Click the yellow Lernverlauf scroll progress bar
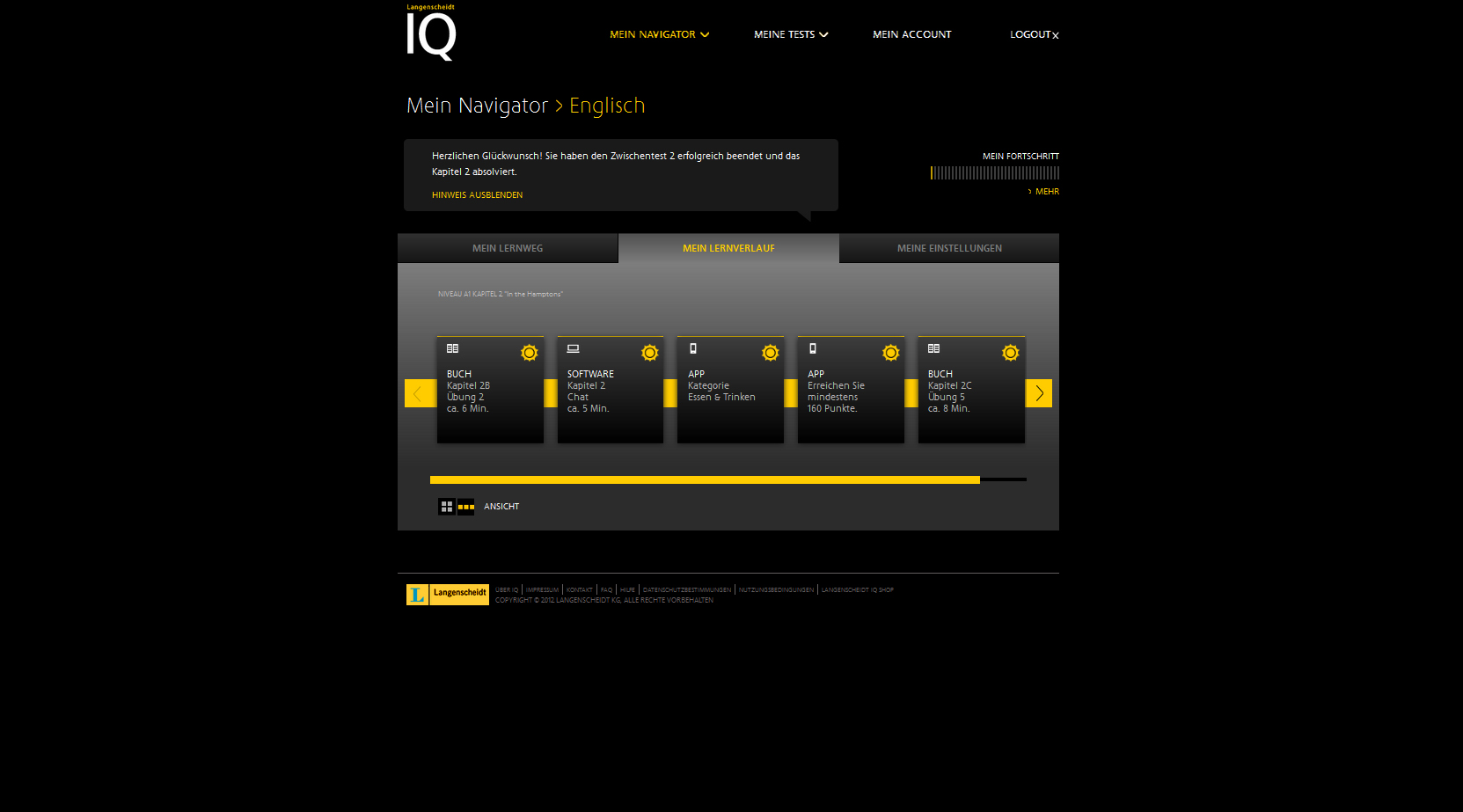Image resolution: width=1463 pixels, height=812 pixels. [705, 480]
